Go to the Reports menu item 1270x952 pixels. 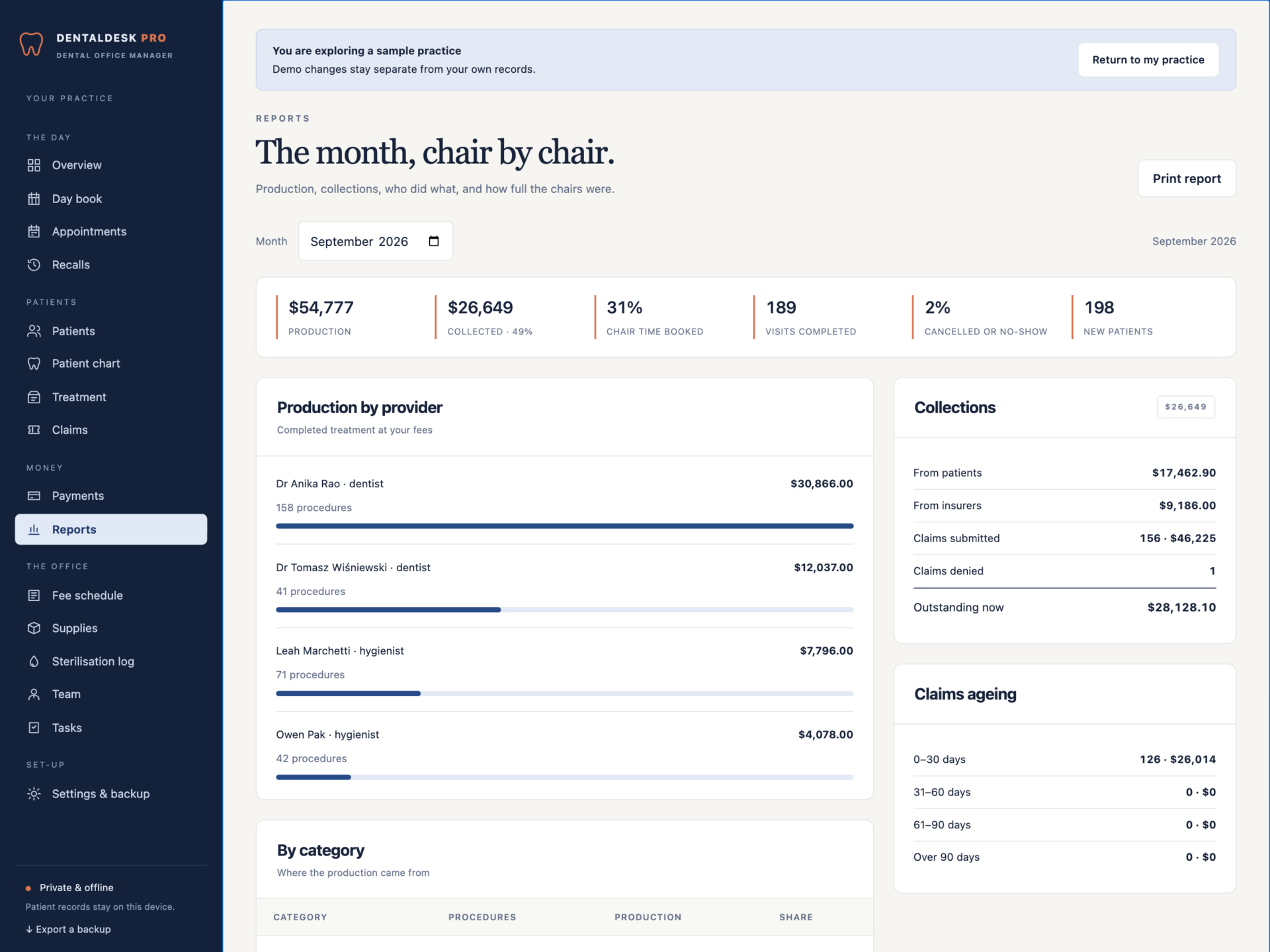click(111, 530)
